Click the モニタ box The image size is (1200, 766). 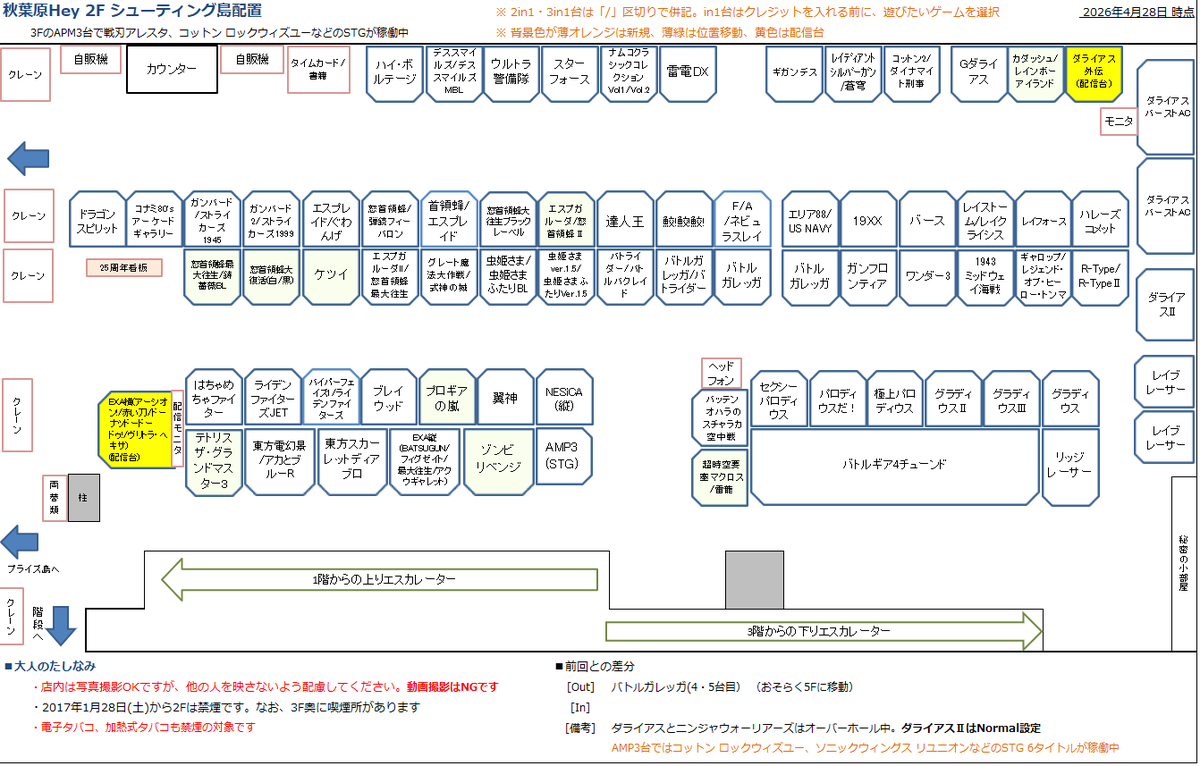click(x=1118, y=121)
